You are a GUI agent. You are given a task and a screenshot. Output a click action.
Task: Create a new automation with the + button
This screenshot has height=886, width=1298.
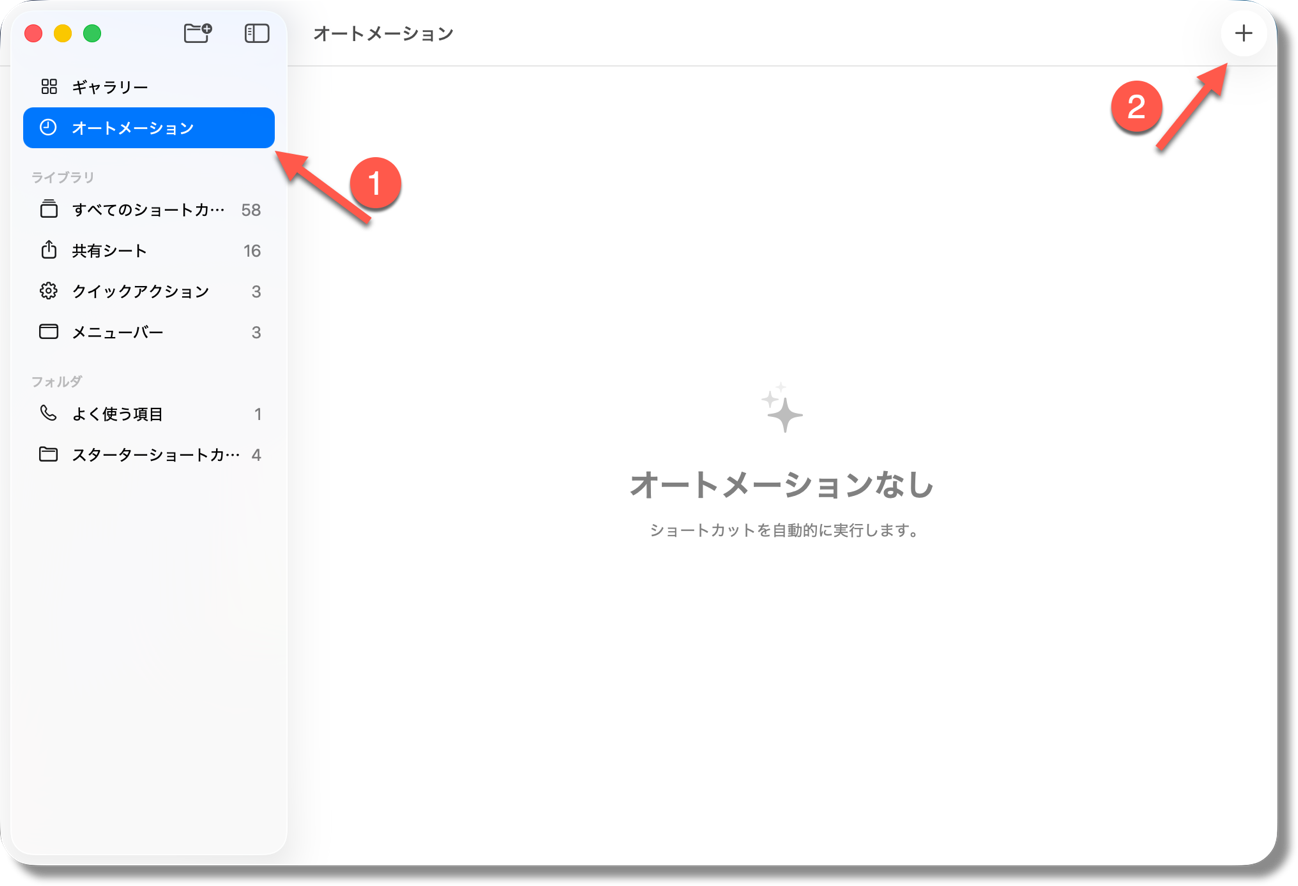coord(1242,32)
